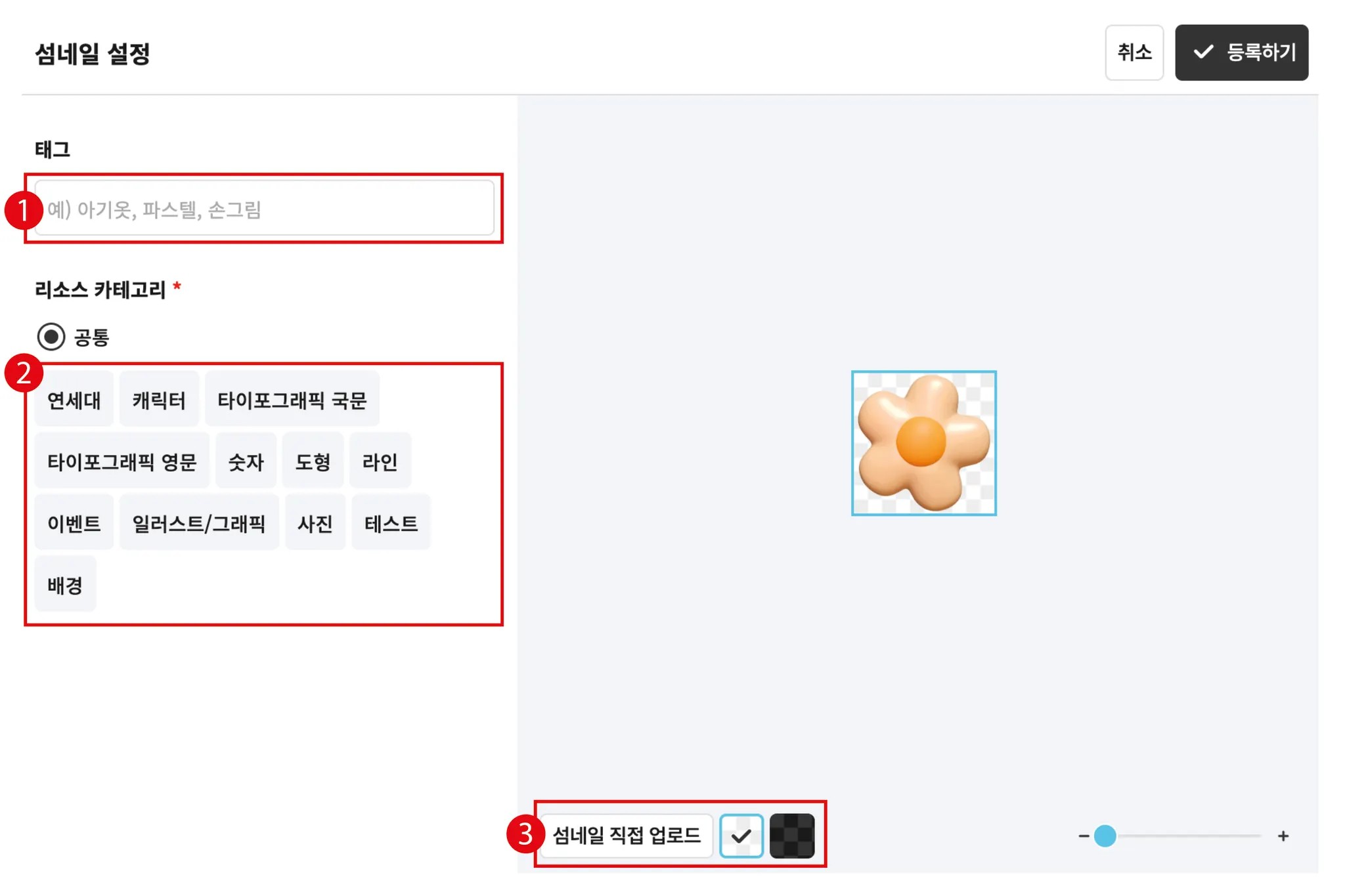Click the zoom slider handle

[x=1105, y=836]
